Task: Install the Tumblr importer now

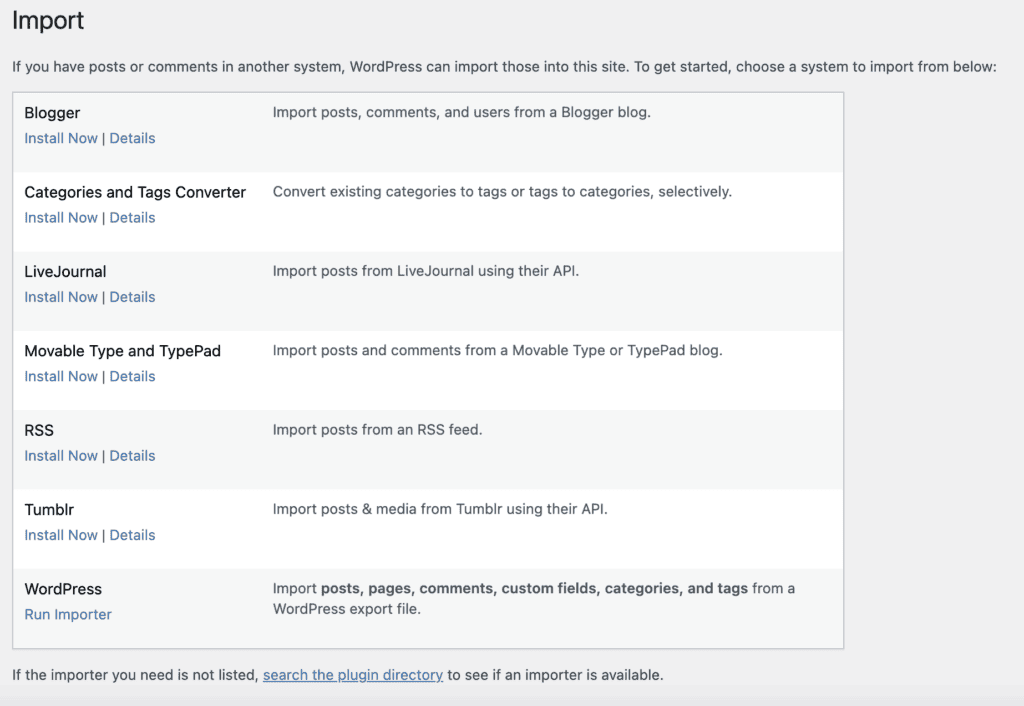Action: 61,535
